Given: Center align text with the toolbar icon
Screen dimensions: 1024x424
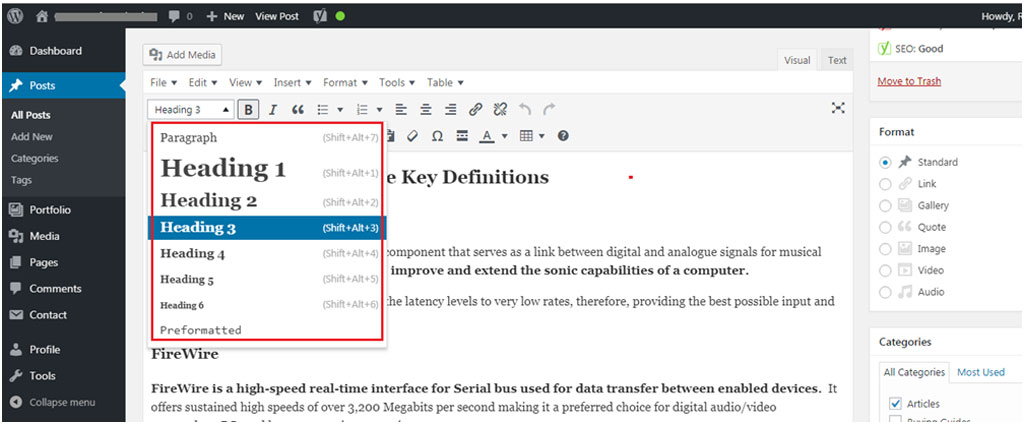Looking at the screenshot, I should point(426,110).
